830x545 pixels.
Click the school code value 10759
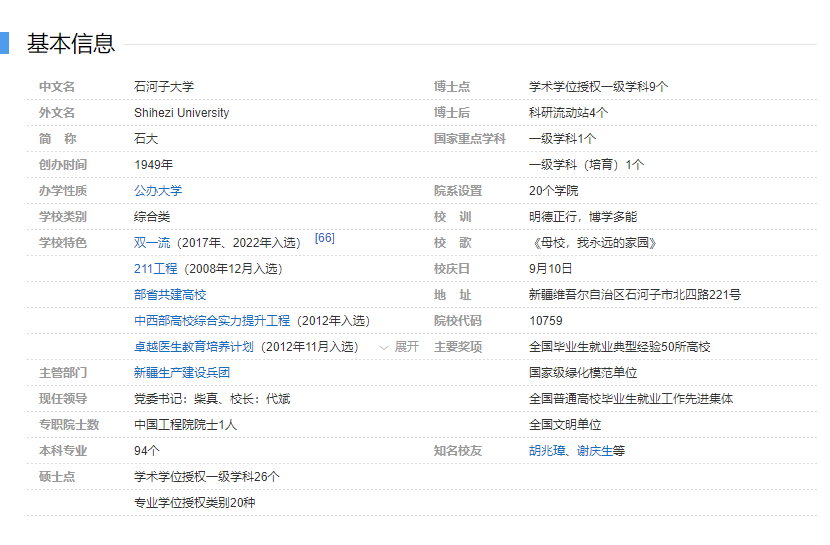click(x=545, y=321)
